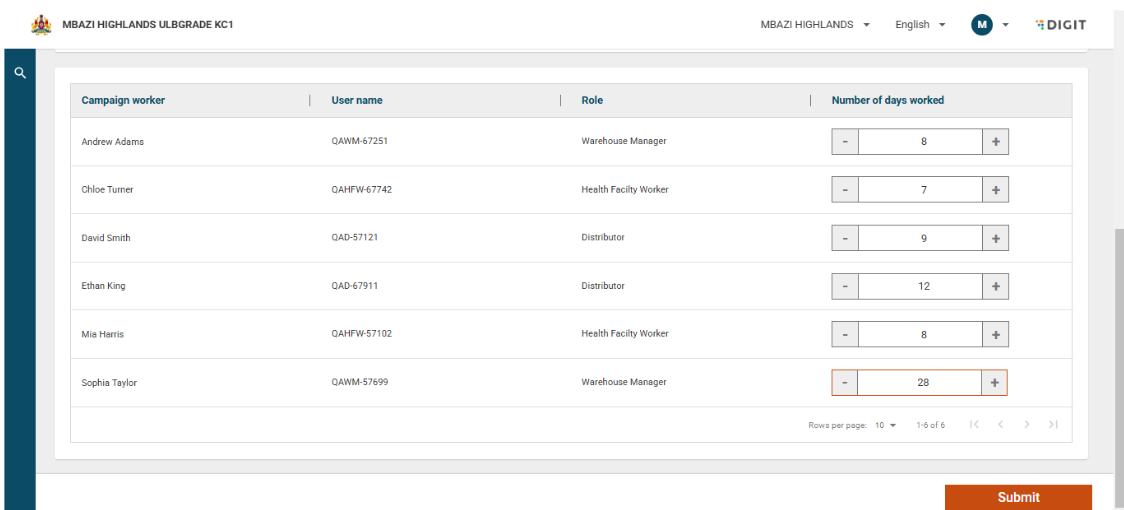Increase days worked for David Smith
1124x510 pixels.
995,238
